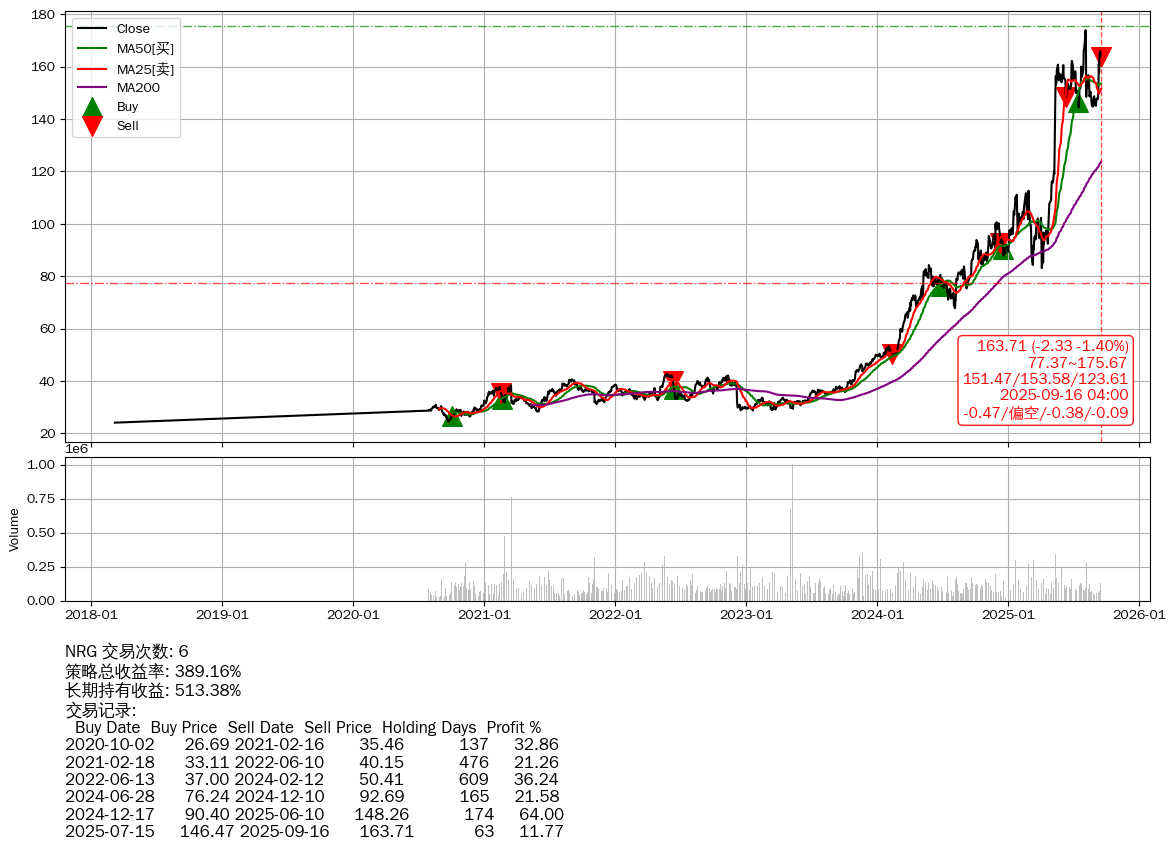Click the green buy marker near 146
The height and width of the screenshot is (850, 1176).
(x=1077, y=102)
